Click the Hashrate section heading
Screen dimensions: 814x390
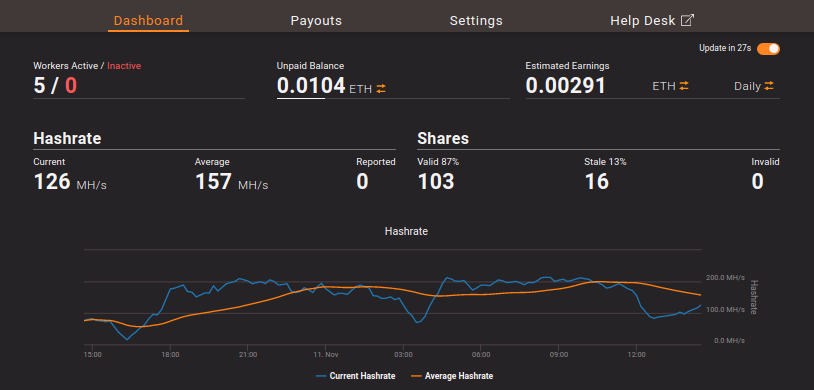(67, 139)
